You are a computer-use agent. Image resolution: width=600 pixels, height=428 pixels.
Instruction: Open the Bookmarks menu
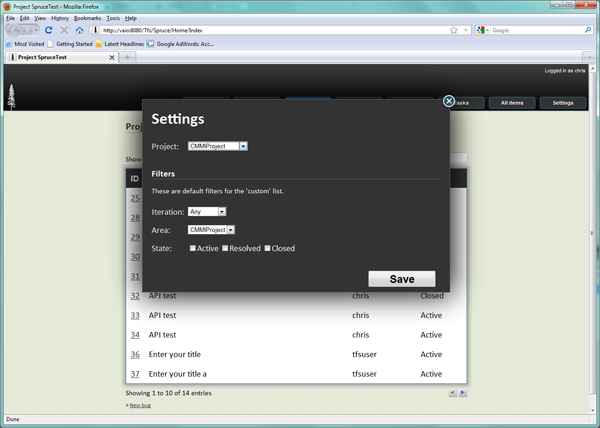coord(88,18)
